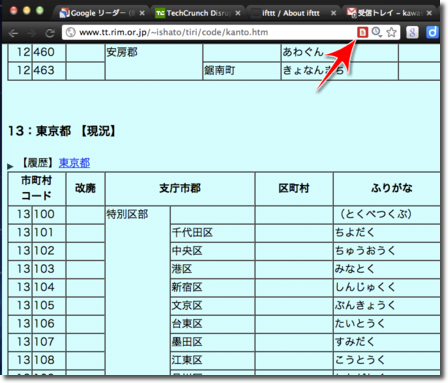Image resolution: width=448 pixels, height=383 pixels.
Task: Click the ちよだく furigana cell
Action: (387, 233)
